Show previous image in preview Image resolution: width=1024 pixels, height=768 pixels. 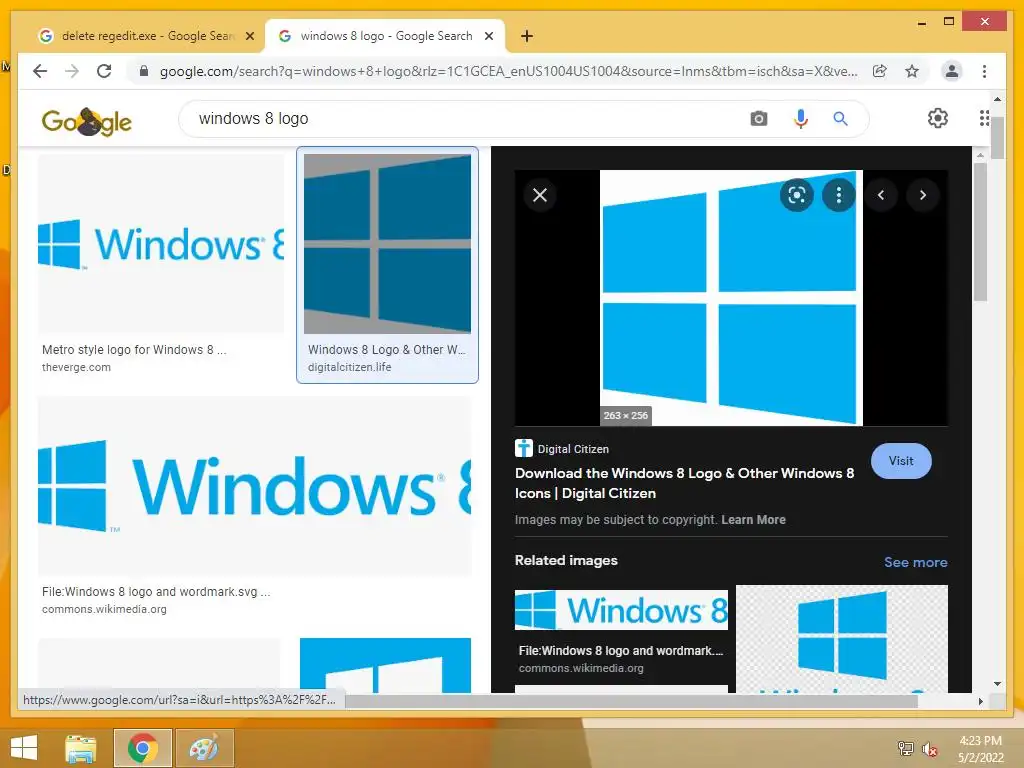tap(880, 195)
